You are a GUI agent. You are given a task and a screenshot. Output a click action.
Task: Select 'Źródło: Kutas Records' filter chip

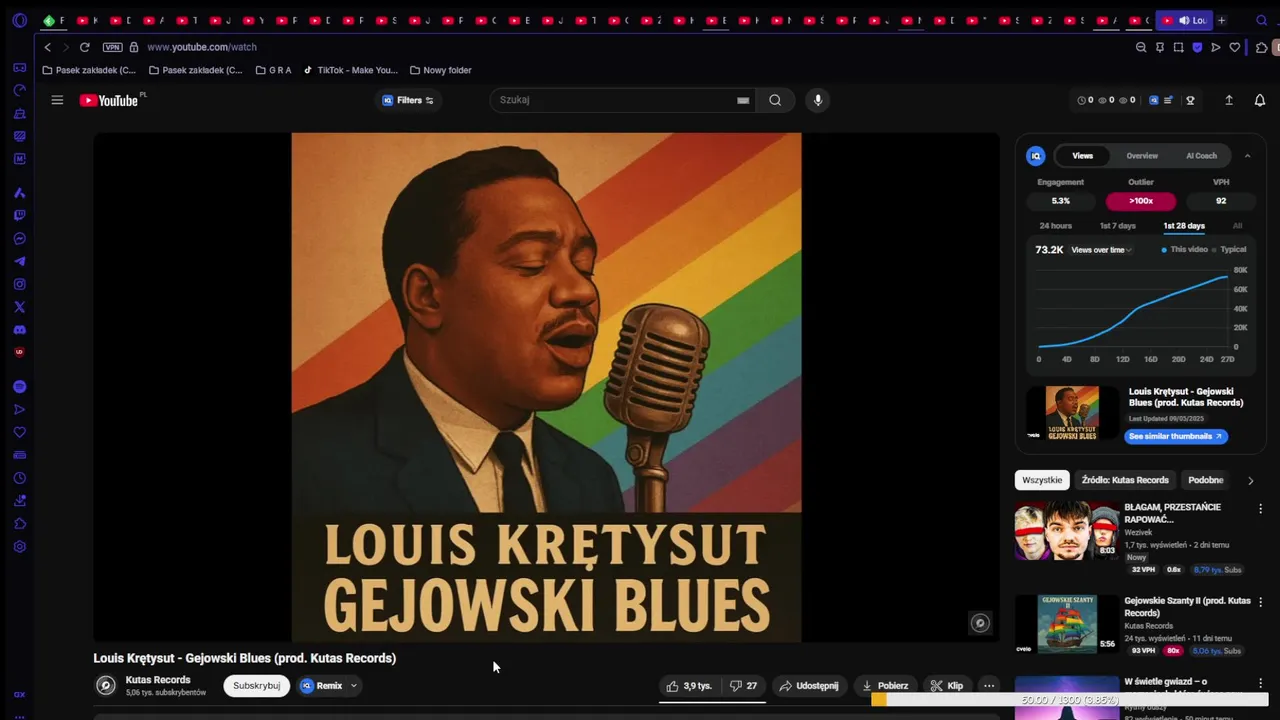[1125, 480]
